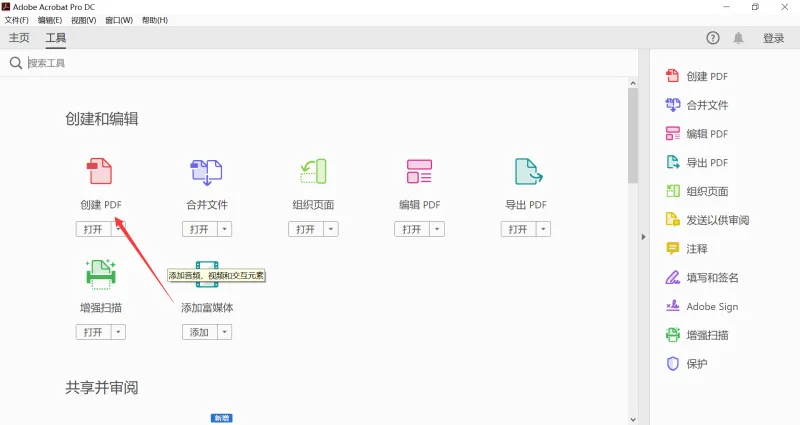Open notifications bell icon
800x425 pixels.
coord(738,38)
